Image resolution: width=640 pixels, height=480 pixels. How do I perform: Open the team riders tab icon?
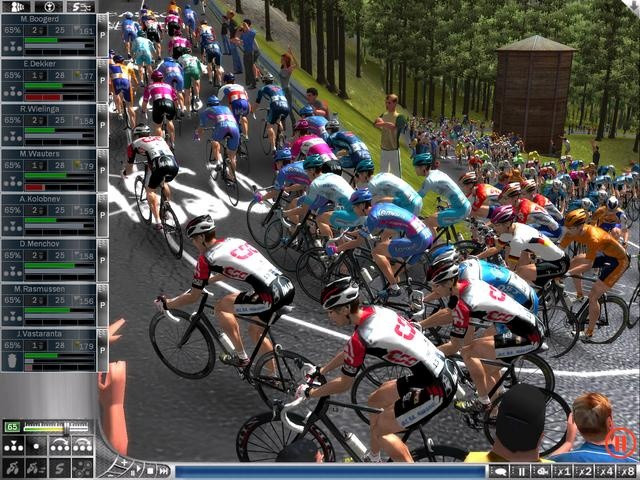click(16, 6)
